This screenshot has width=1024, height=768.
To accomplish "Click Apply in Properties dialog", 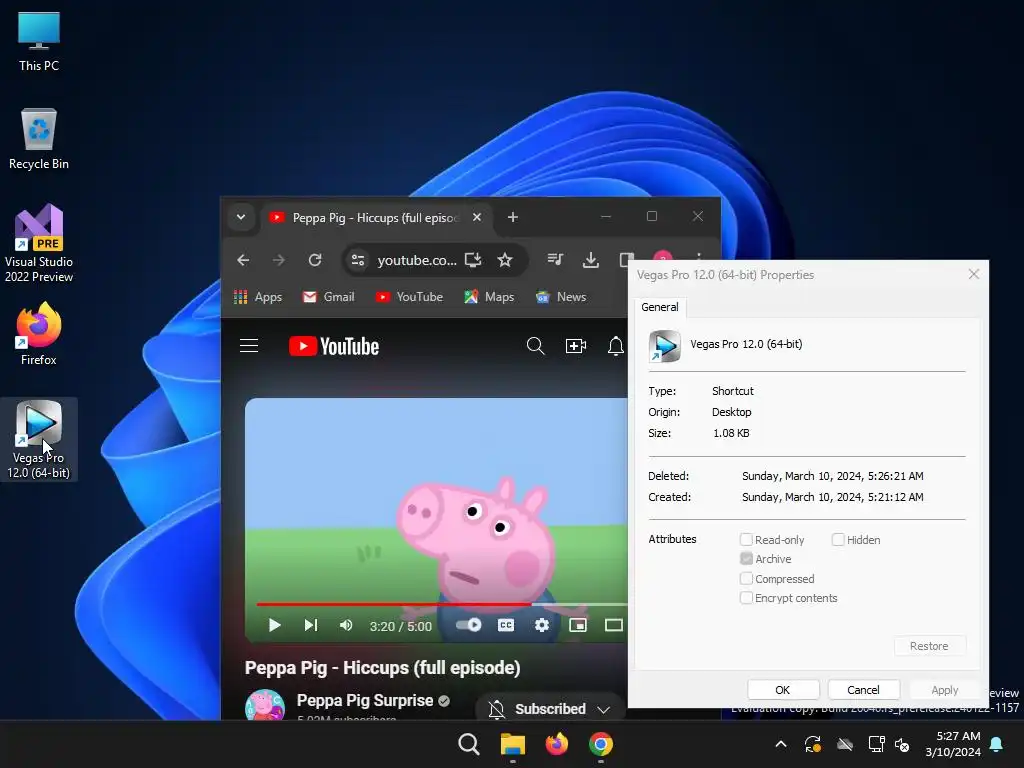I will [944, 690].
